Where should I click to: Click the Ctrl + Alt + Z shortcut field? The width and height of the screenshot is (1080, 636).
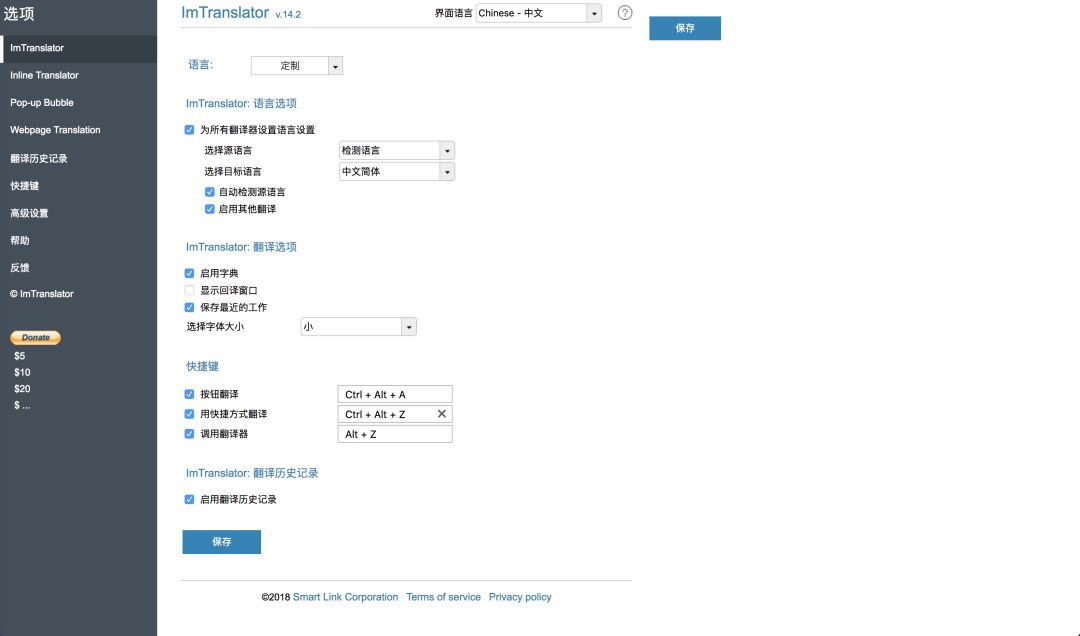point(395,414)
